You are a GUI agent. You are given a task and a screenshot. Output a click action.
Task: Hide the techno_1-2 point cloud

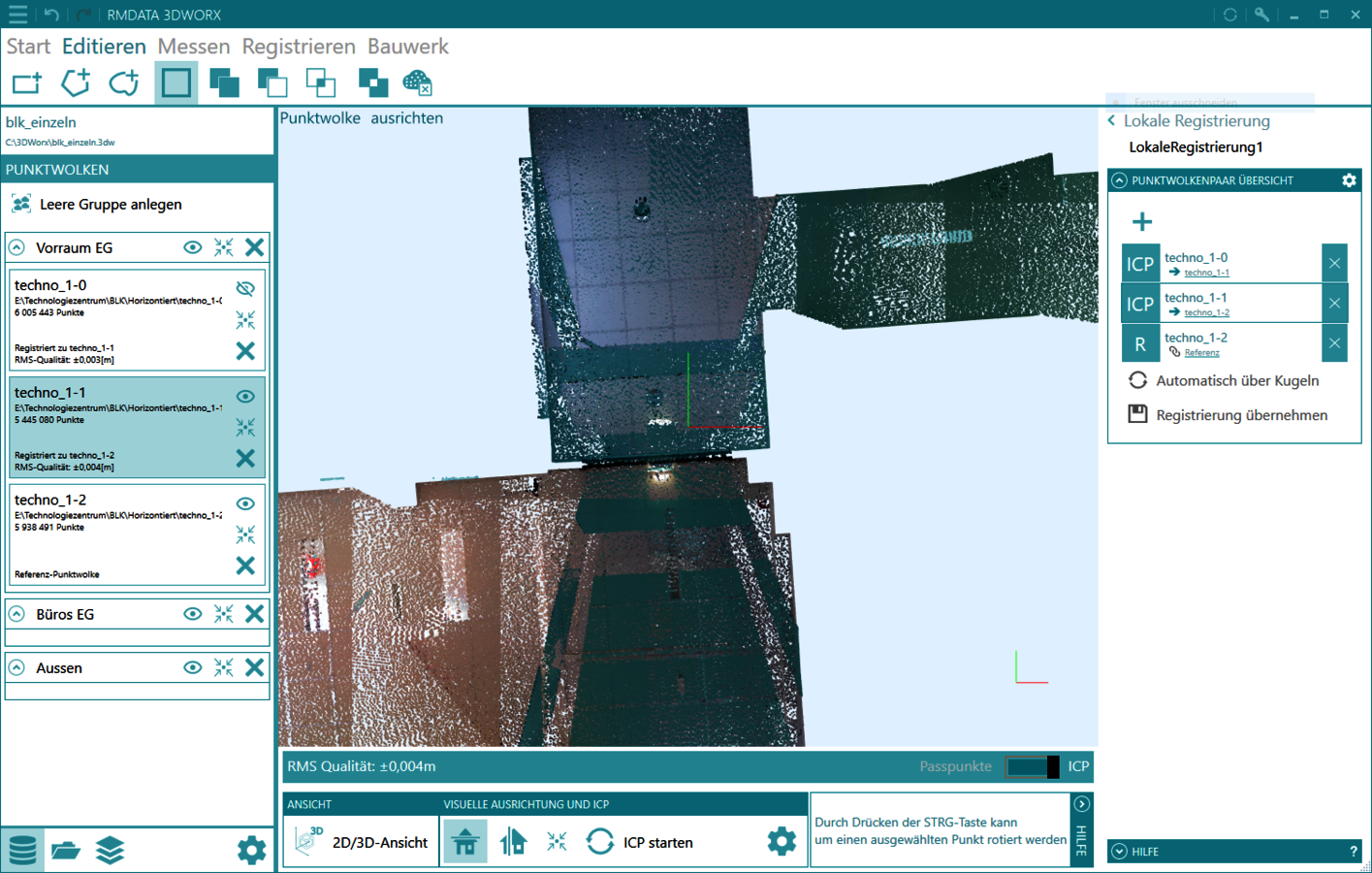coord(245,503)
